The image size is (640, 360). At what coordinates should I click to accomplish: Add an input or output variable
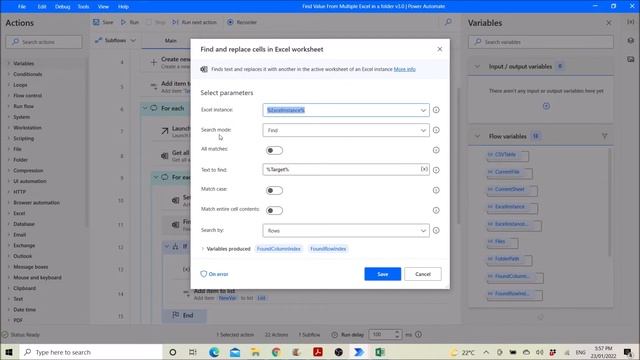click(546, 106)
